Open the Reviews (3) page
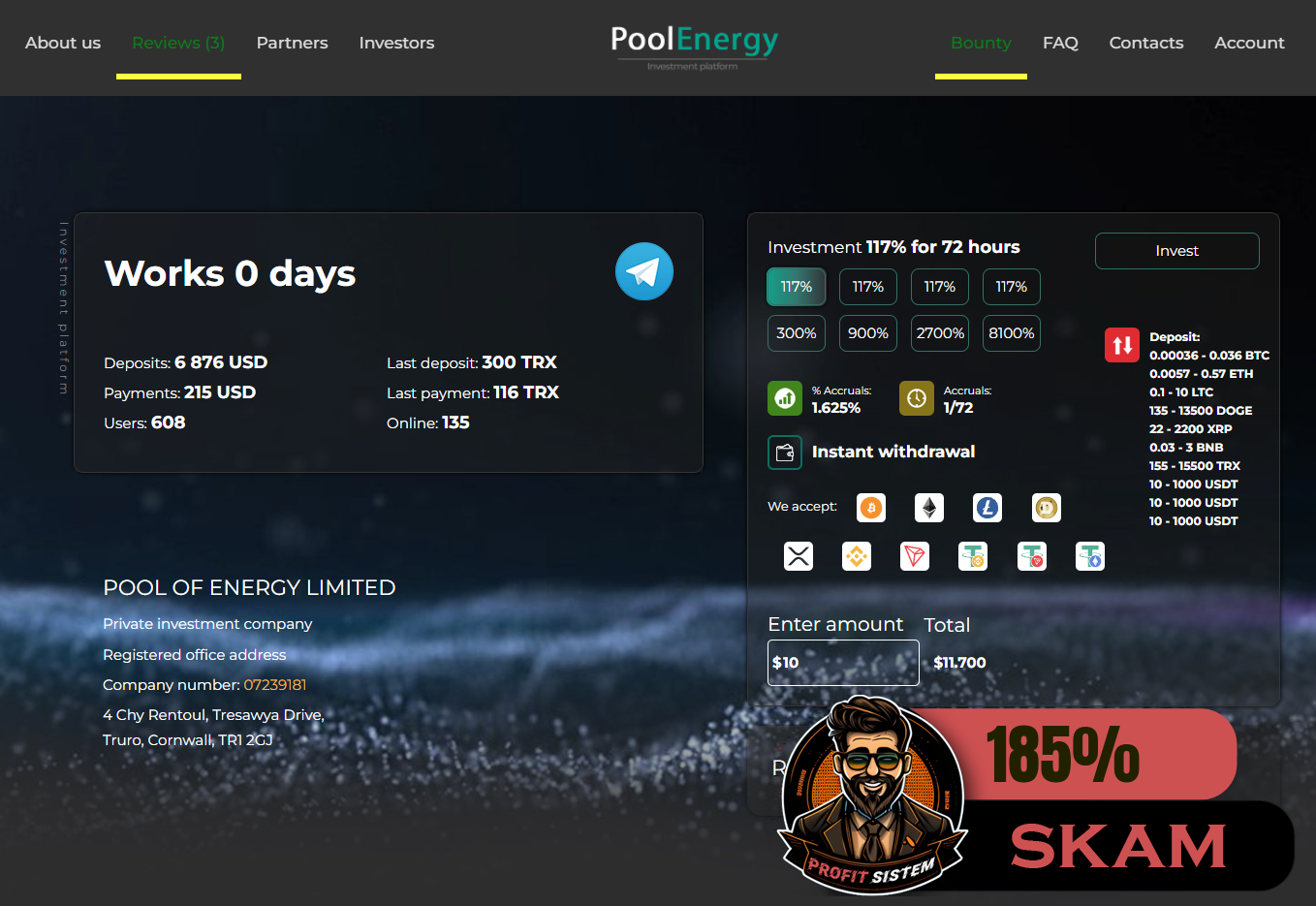1316x906 pixels. (x=178, y=43)
